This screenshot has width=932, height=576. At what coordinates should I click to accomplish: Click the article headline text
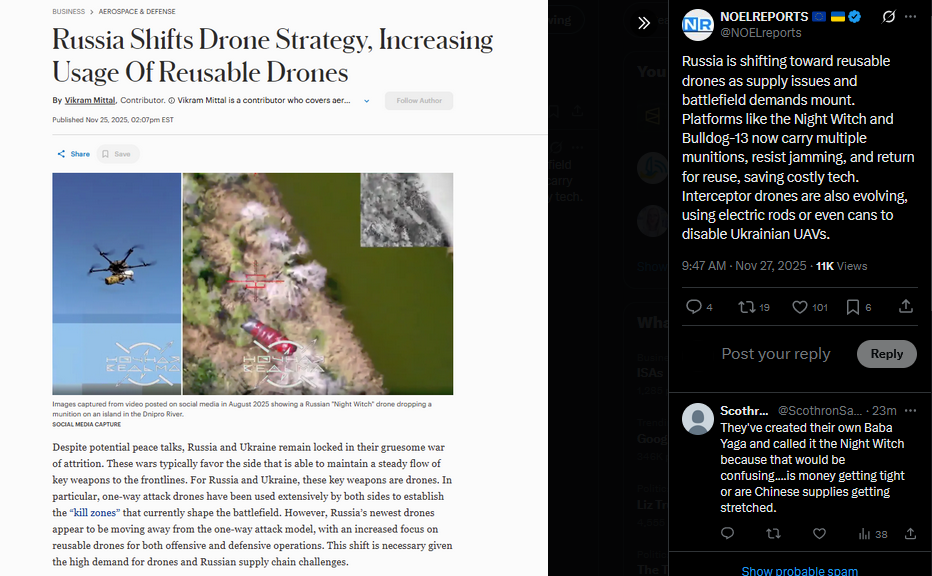pos(272,56)
